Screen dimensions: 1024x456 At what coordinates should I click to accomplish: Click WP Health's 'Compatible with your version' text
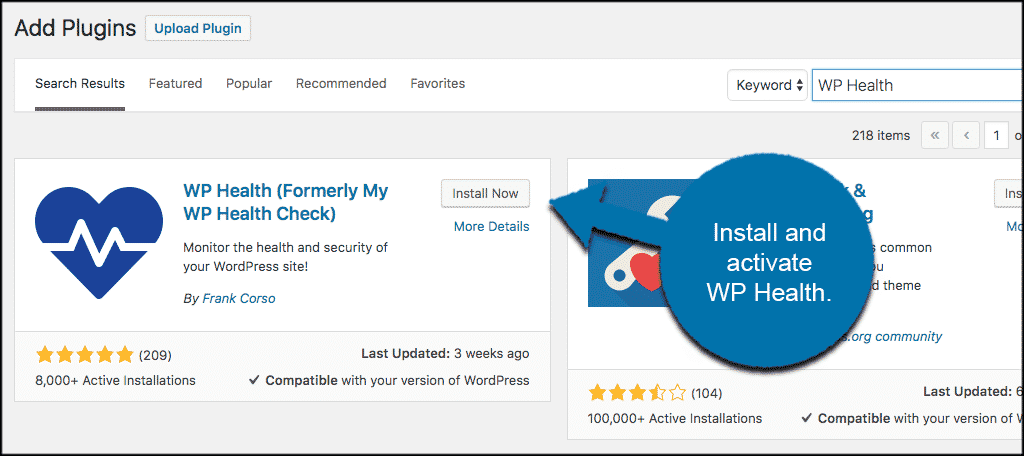[x=389, y=380]
